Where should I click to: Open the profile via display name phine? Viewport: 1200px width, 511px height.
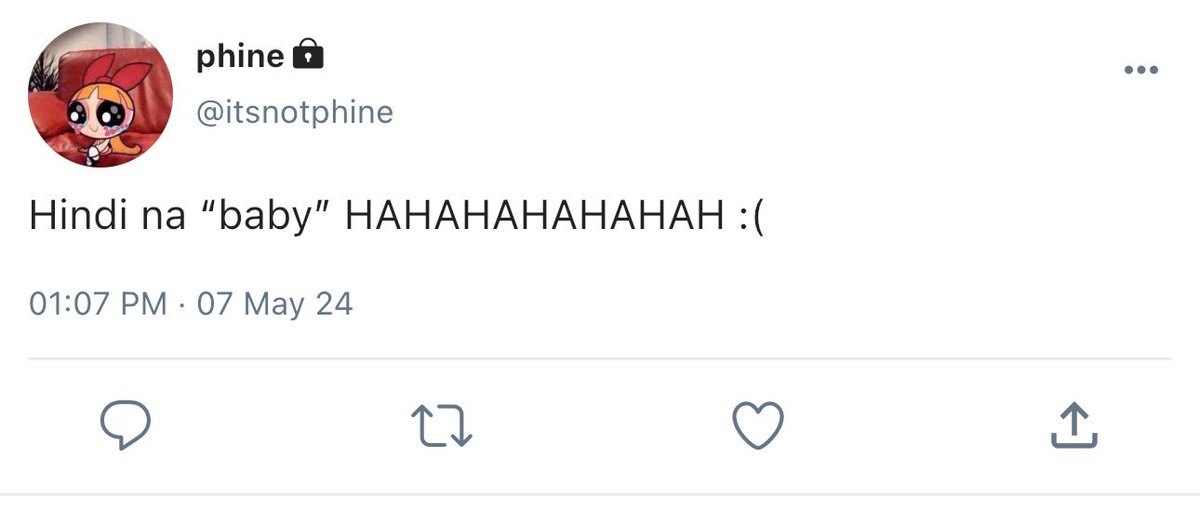pos(240,57)
